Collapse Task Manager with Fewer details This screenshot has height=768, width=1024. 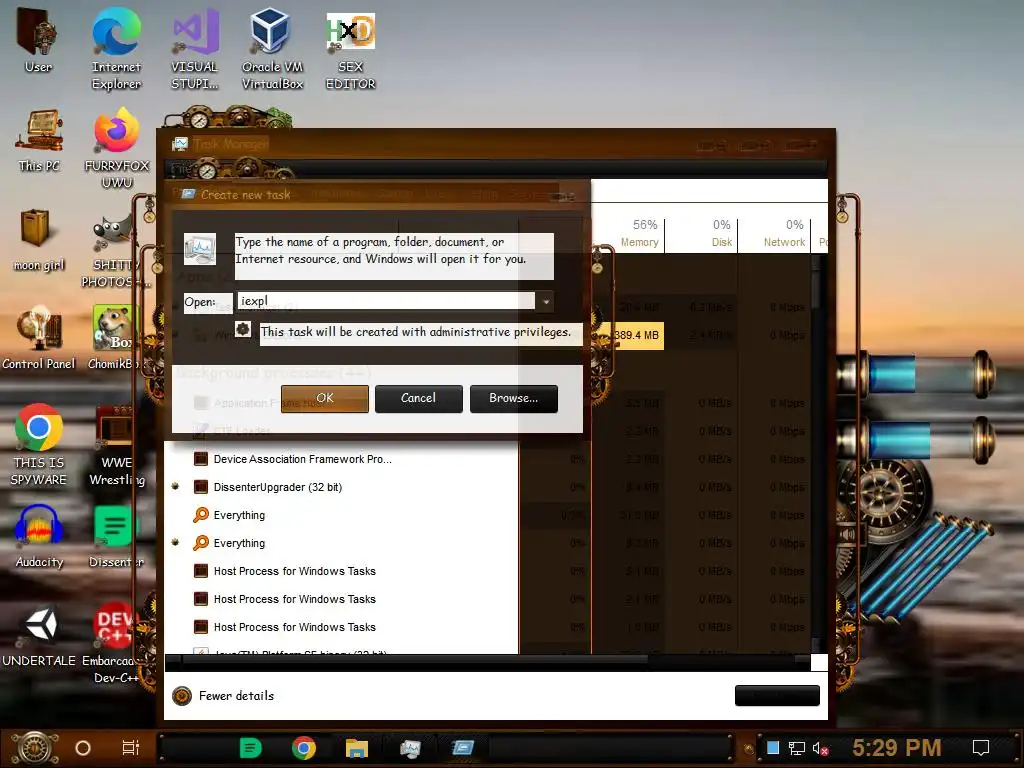pos(223,696)
